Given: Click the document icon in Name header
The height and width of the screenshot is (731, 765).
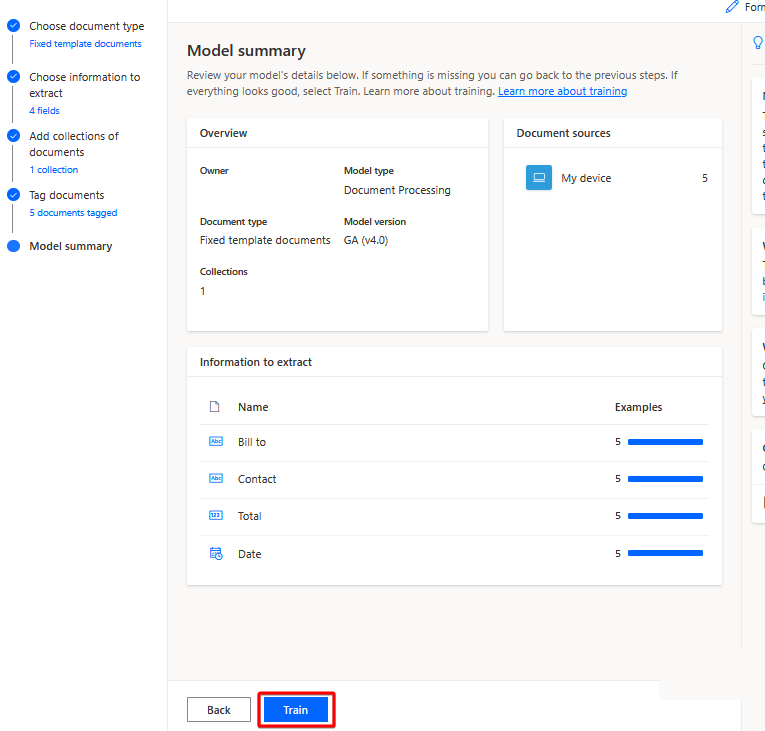Looking at the screenshot, I should click(214, 406).
